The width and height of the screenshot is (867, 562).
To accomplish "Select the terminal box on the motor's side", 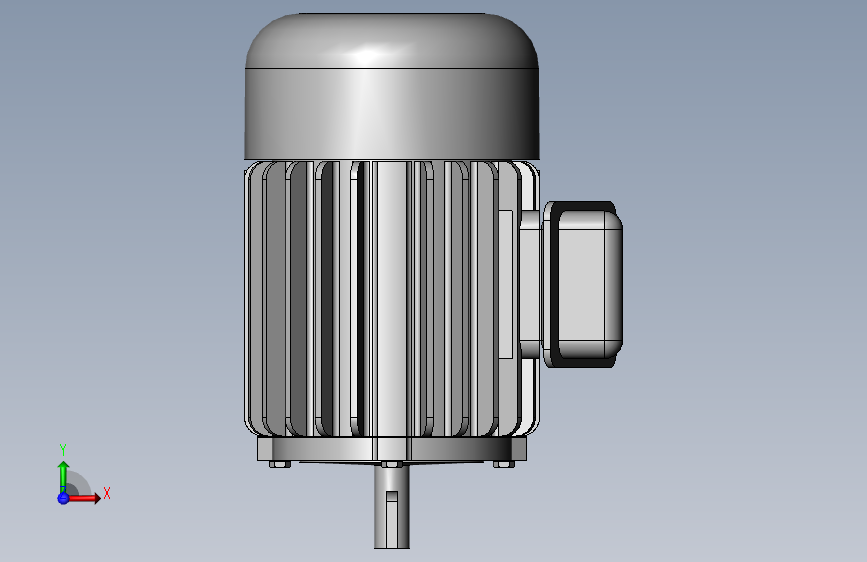I will click(x=583, y=284).
